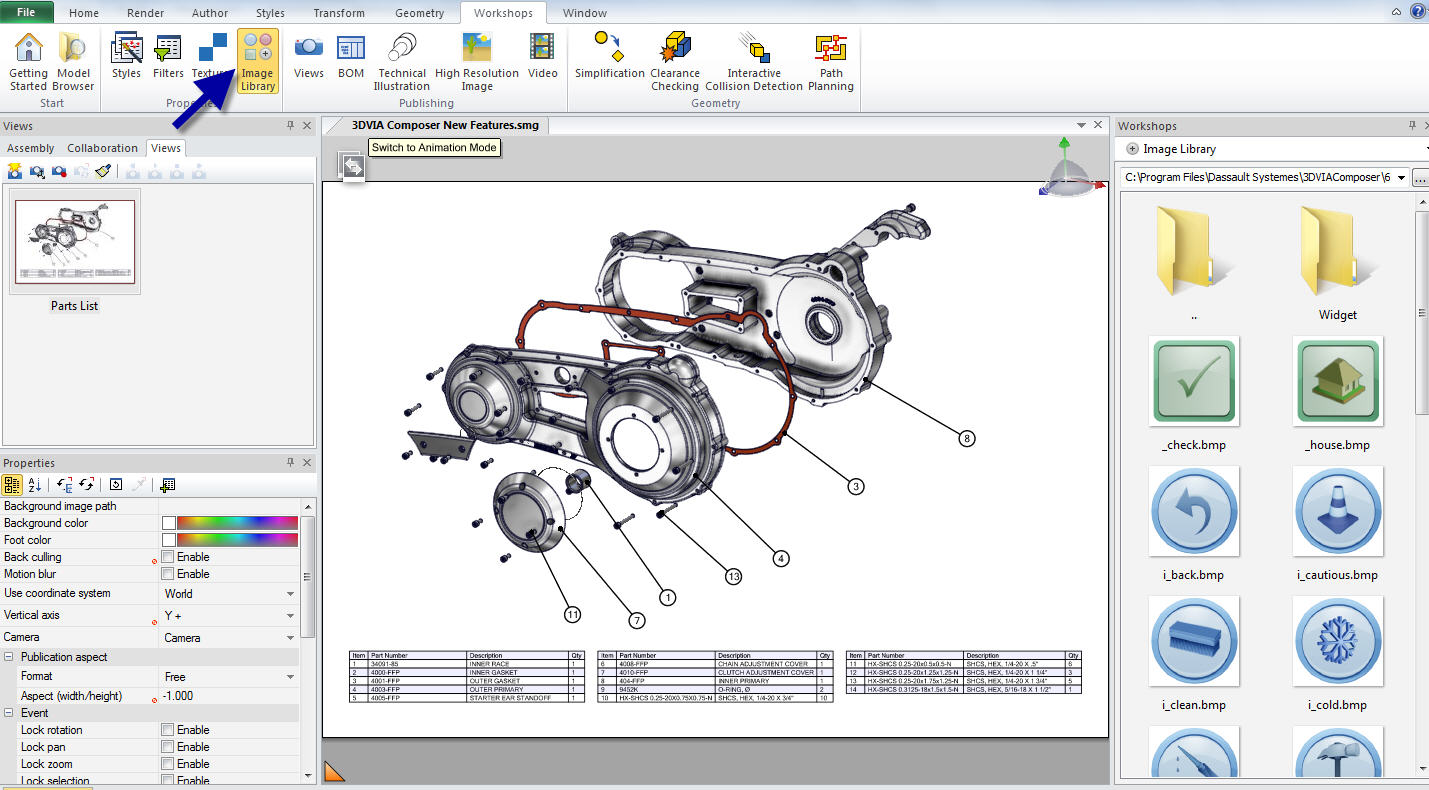Open Interactive Collision Detection

[754, 62]
